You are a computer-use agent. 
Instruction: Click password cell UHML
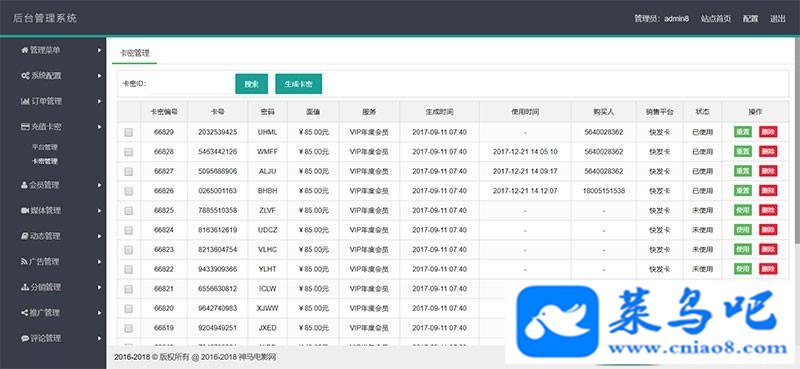pyautogui.click(x=267, y=132)
